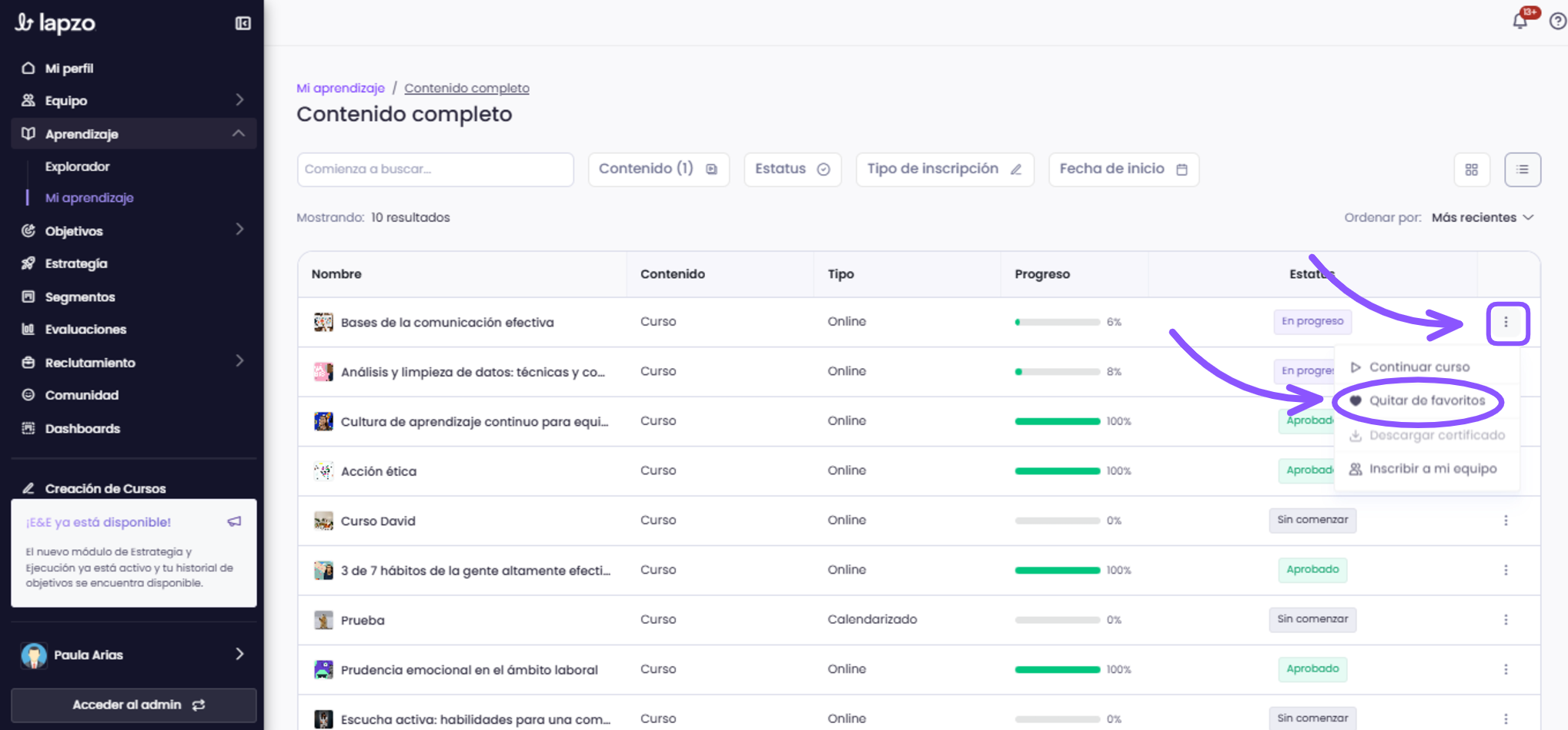
Task: Open the Fecha de inicio date filter
Action: pyautogui.click(x=1124, y=169)
